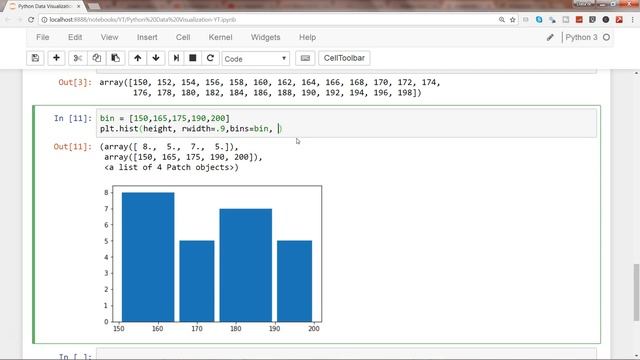Click the bin list definition line
Image resolution: width=640 pixels, height=360 pixels.
(x=165, y=118)
